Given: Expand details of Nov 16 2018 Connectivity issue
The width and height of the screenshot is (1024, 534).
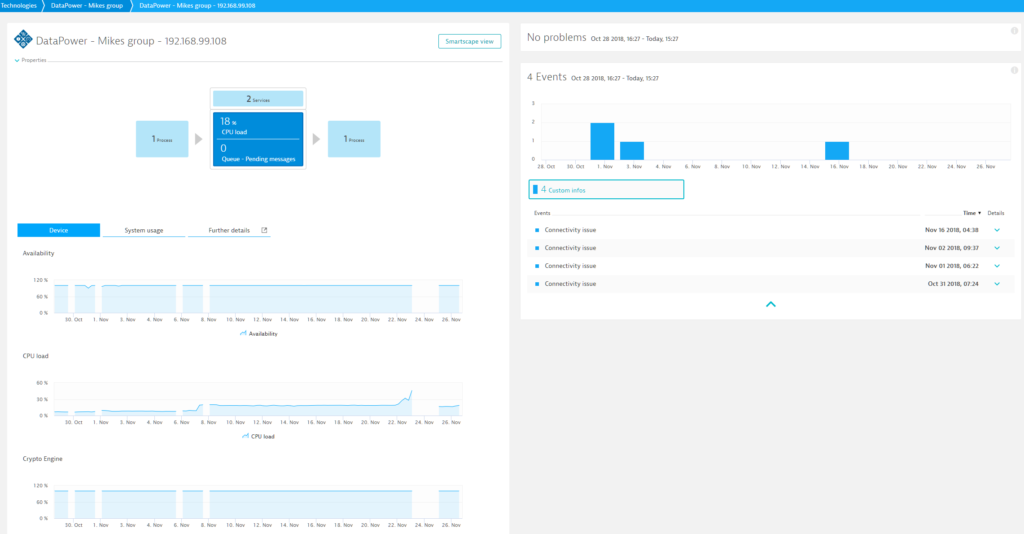Looking at the screenshot, I should click(x=997, y=230).
